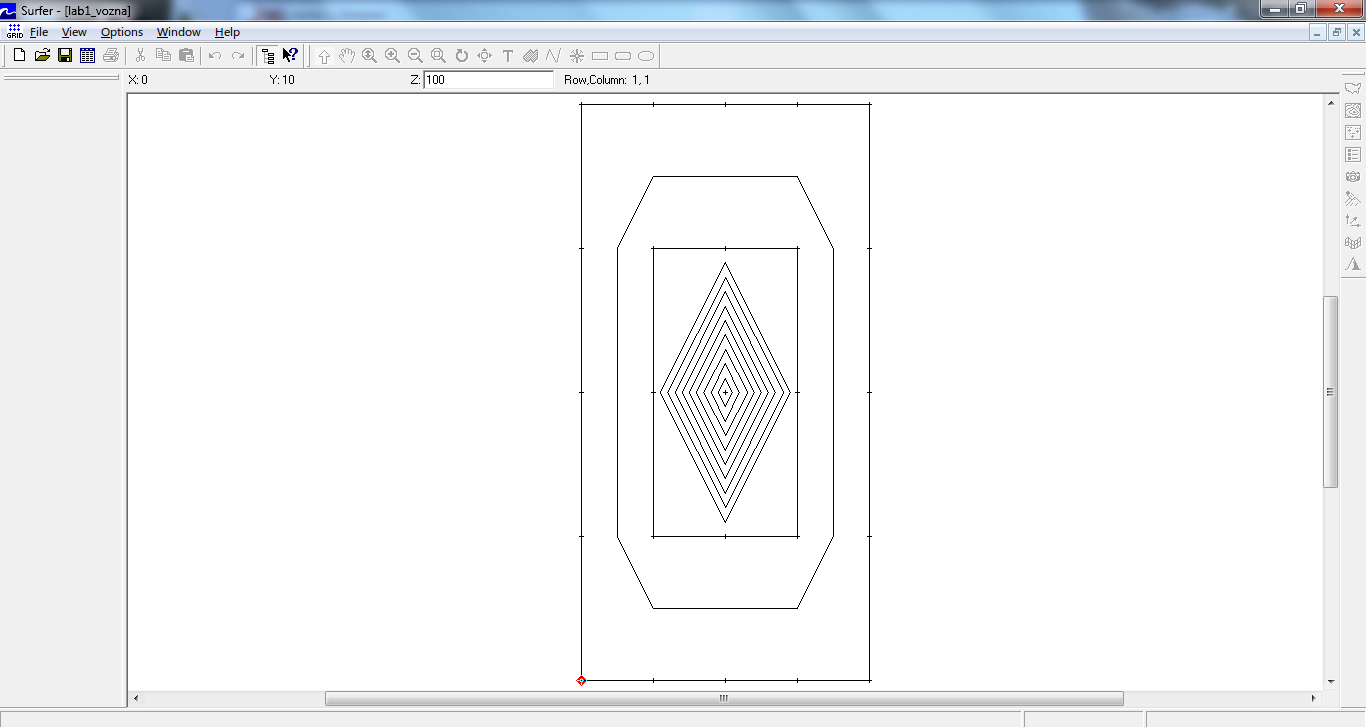1366x728 pixels.
Task: Click the Undo arrow icon
Action: 215,56
